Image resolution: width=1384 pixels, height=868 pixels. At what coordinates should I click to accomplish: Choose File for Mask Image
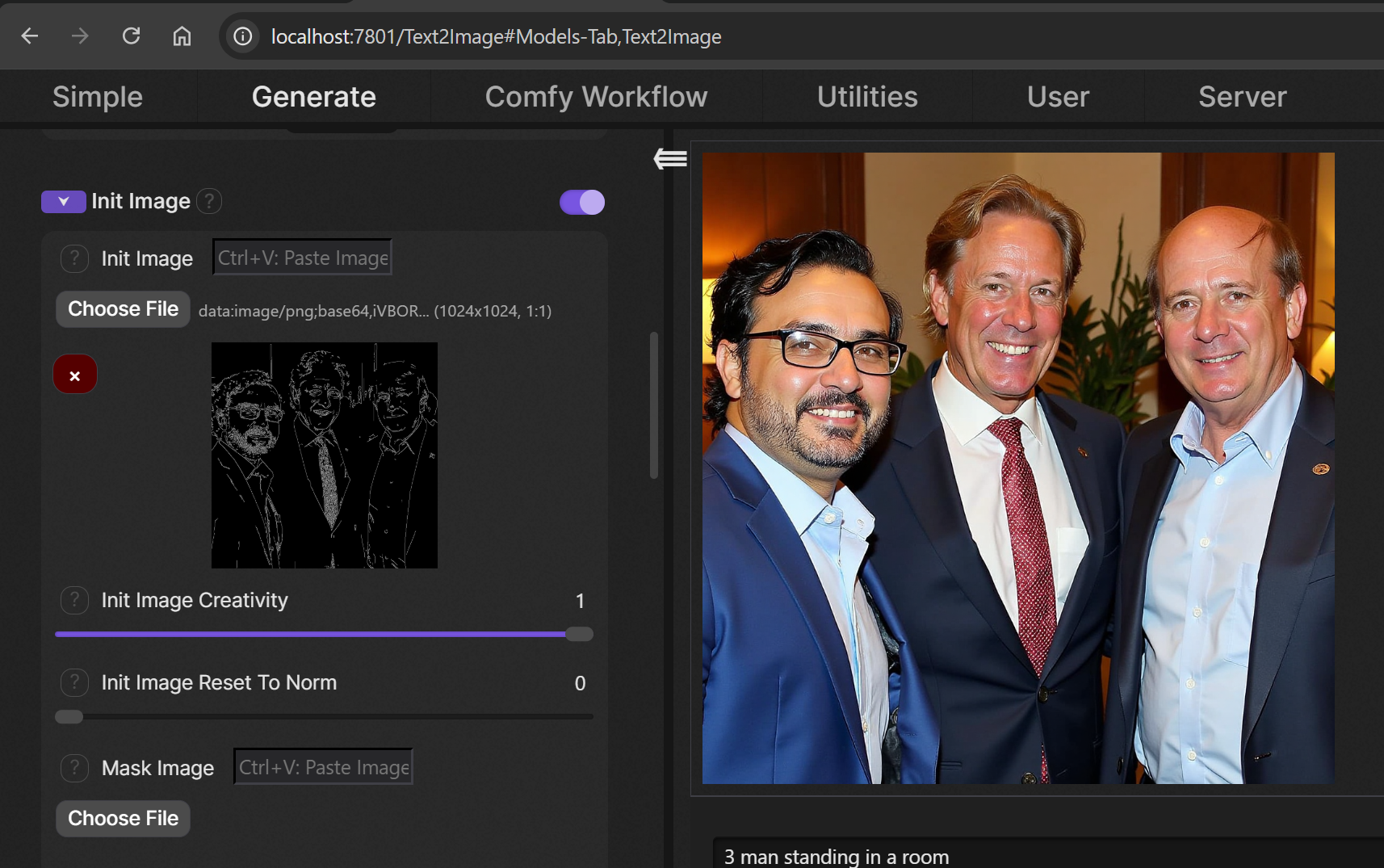[123, 819]
